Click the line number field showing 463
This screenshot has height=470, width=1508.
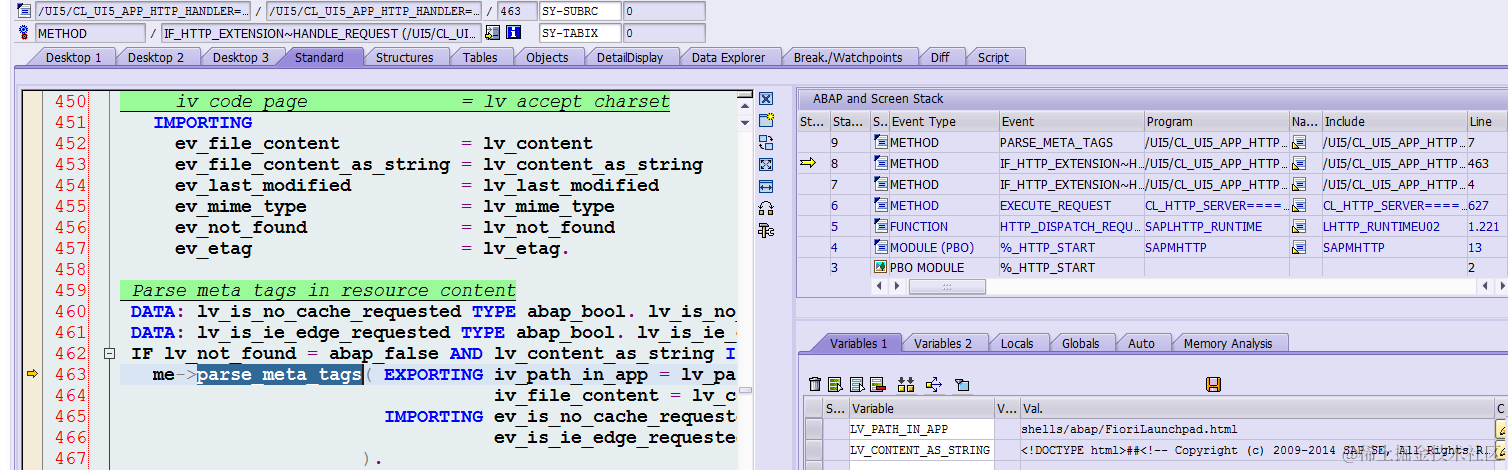pyautogui.click(x=517, y=11)
